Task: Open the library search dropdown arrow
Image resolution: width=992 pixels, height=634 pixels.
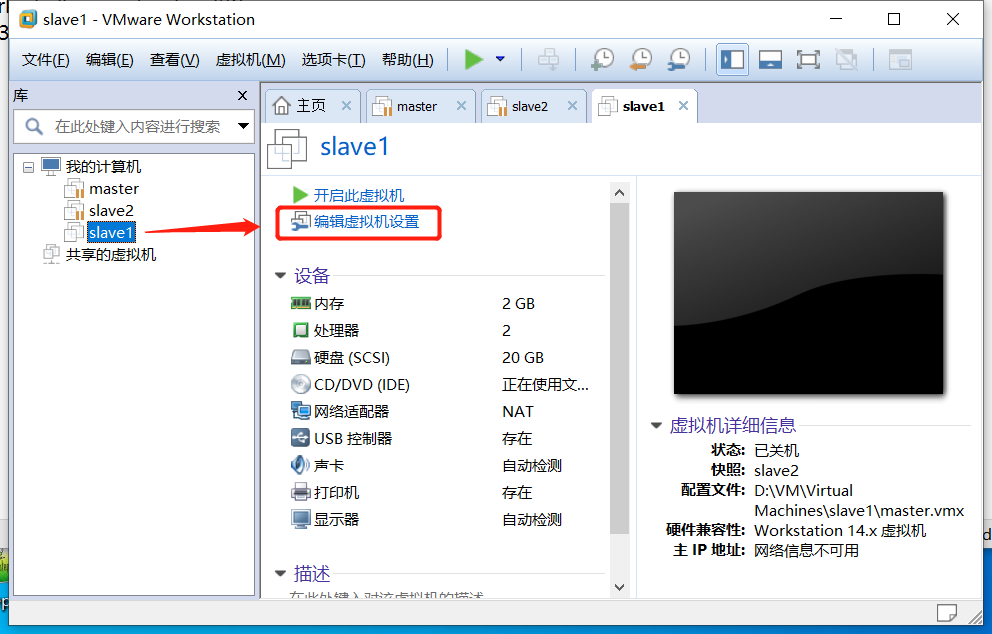Action: coord(244,126)
